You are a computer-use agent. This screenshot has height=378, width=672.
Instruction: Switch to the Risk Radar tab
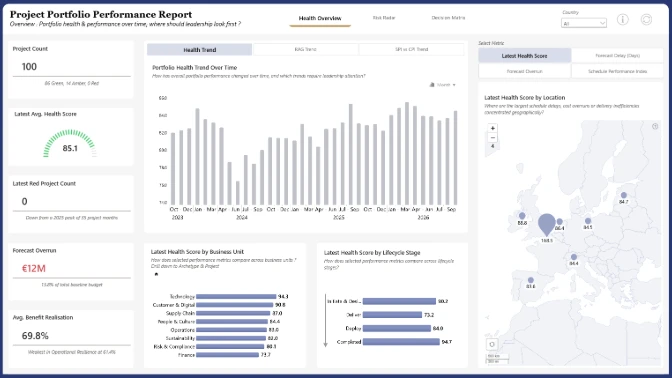(x=384, y=18)
